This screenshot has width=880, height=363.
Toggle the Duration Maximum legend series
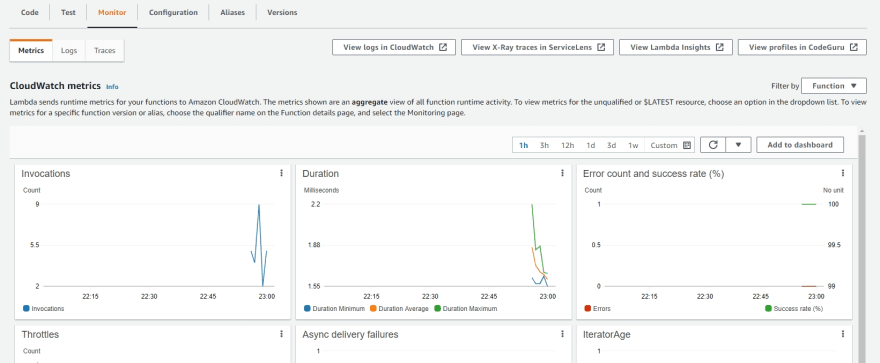tap(465, 309)
